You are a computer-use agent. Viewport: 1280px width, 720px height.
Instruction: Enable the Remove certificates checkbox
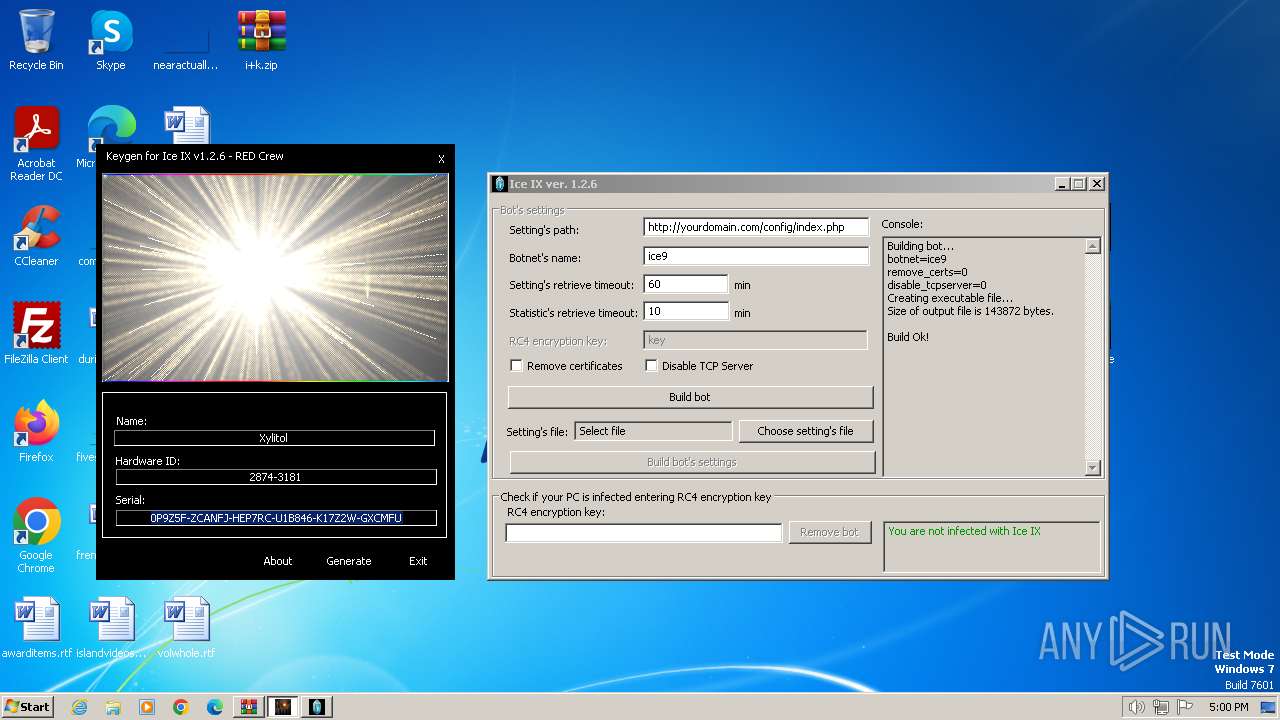click(x=516, y=366)
